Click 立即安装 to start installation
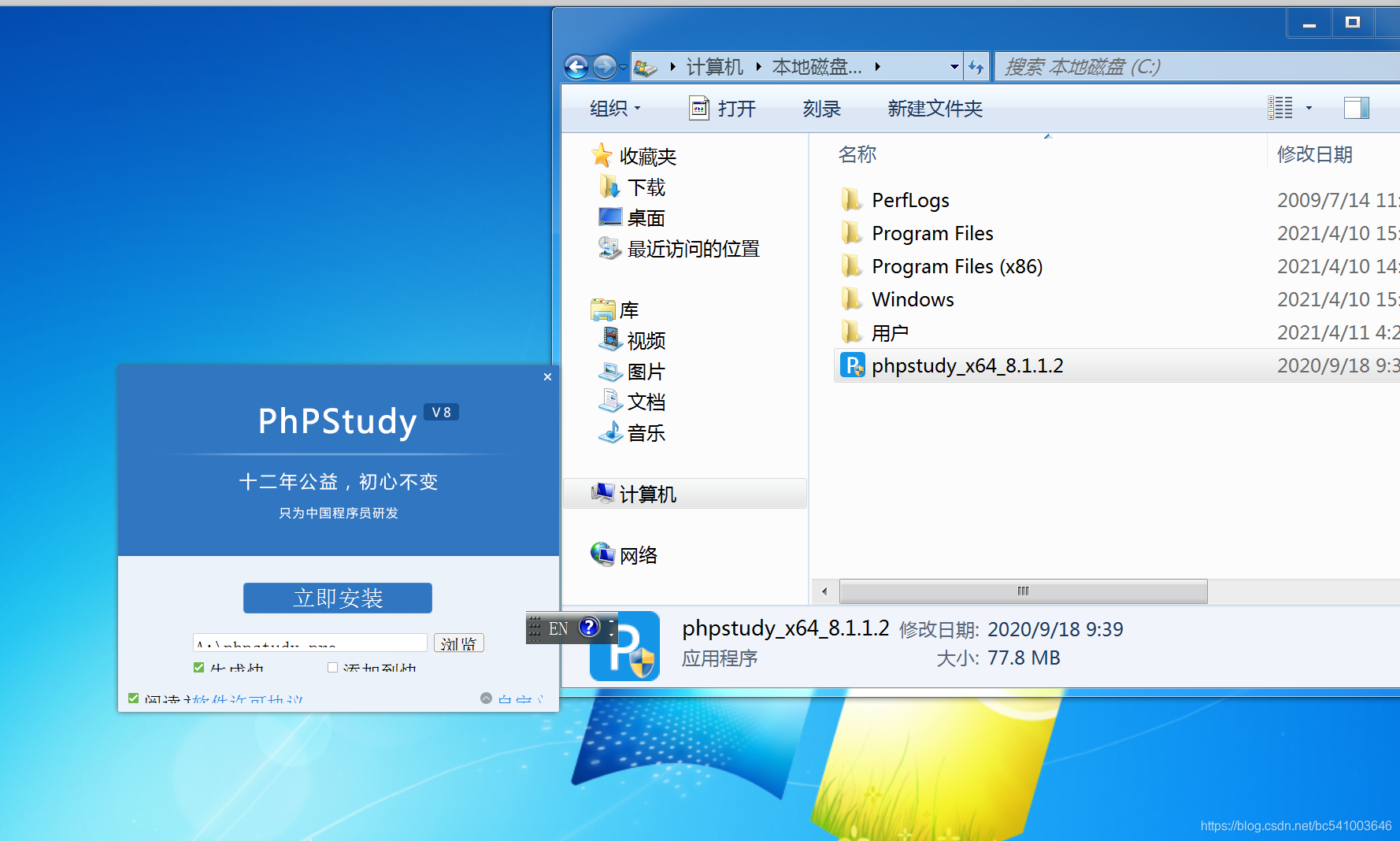The width and height of the screenshot is (1400, 841). [338, 598]
